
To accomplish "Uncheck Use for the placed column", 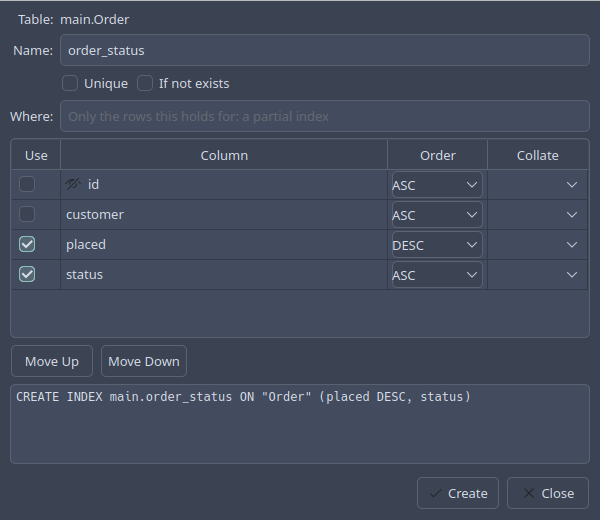I will pos(27,244).
